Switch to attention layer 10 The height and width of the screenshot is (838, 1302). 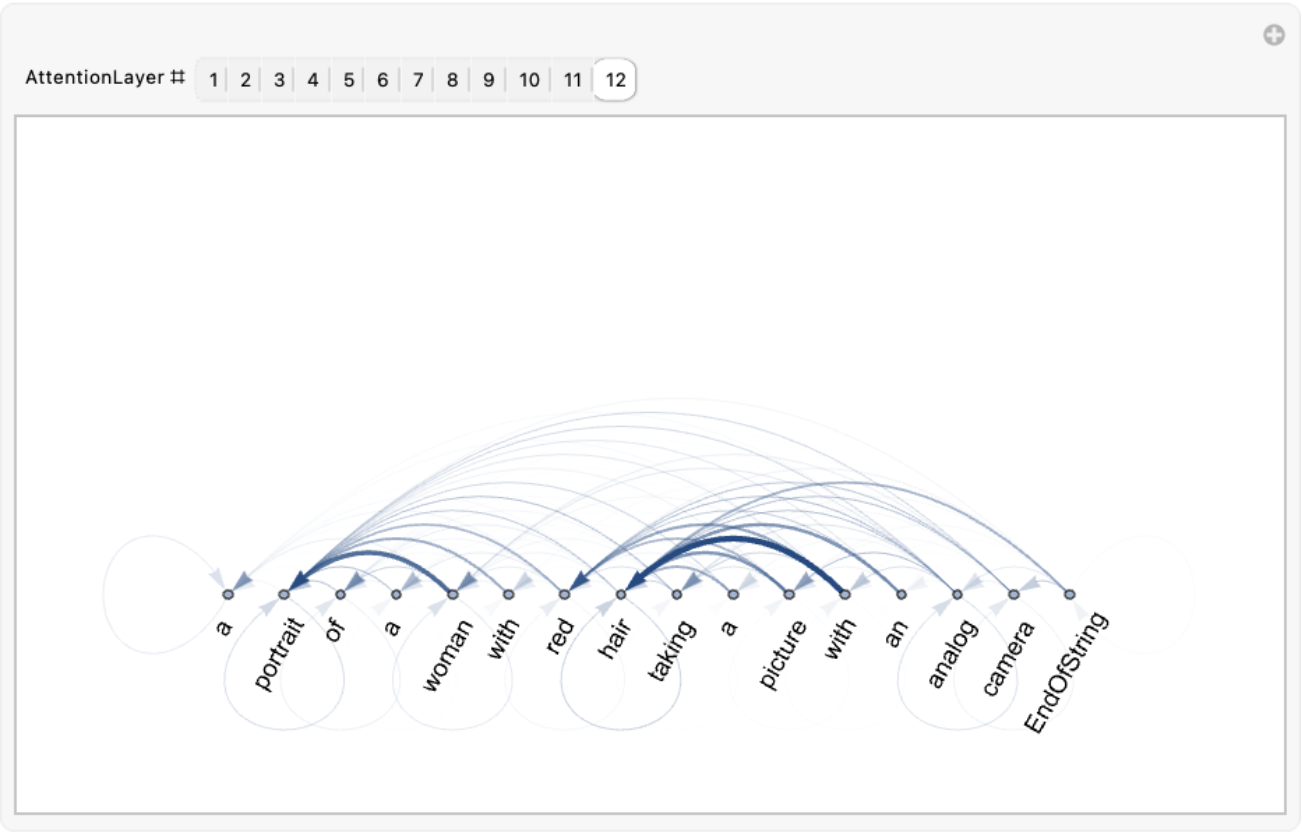pyautogui.click(x=529, y=80)
